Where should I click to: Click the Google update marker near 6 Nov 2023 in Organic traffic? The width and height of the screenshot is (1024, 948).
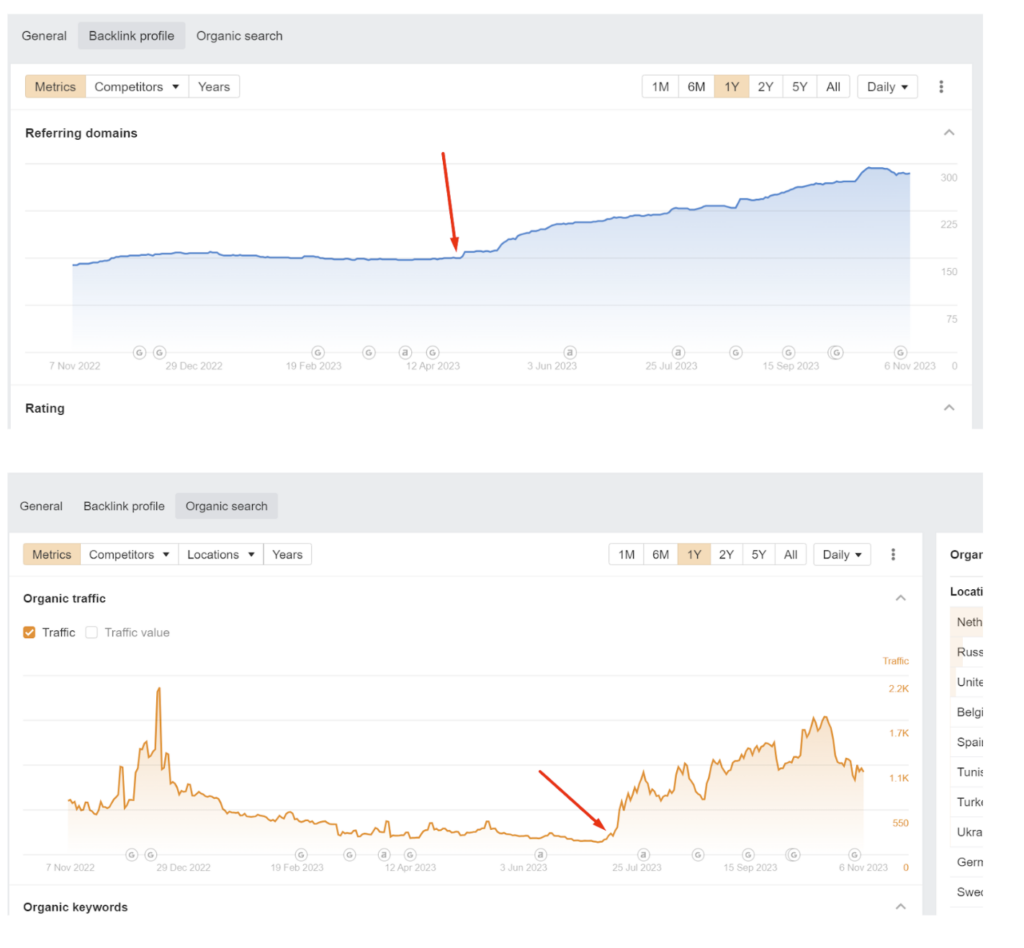pos(855,855)
